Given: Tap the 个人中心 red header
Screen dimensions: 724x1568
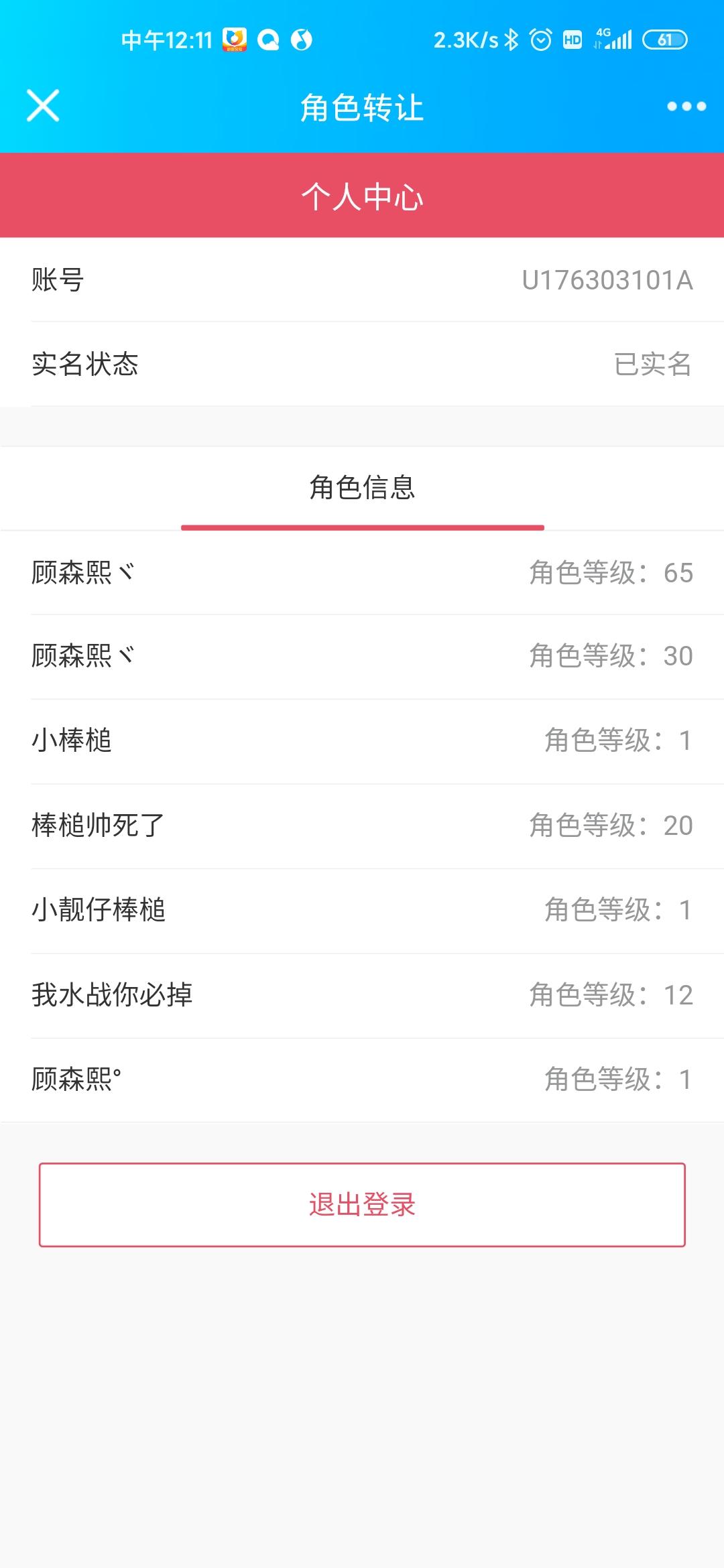Looking at the screenshot, I should [362, 196].
